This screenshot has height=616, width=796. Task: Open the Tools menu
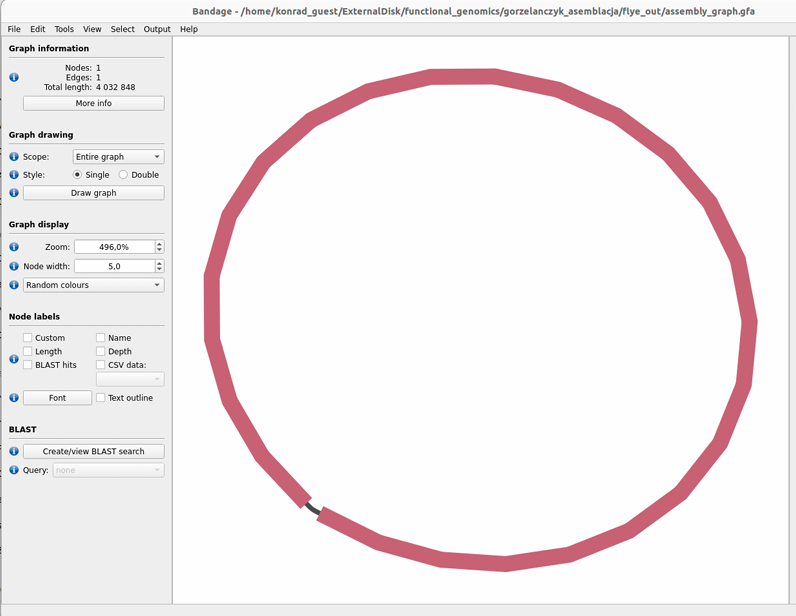(x=64, y=29)
